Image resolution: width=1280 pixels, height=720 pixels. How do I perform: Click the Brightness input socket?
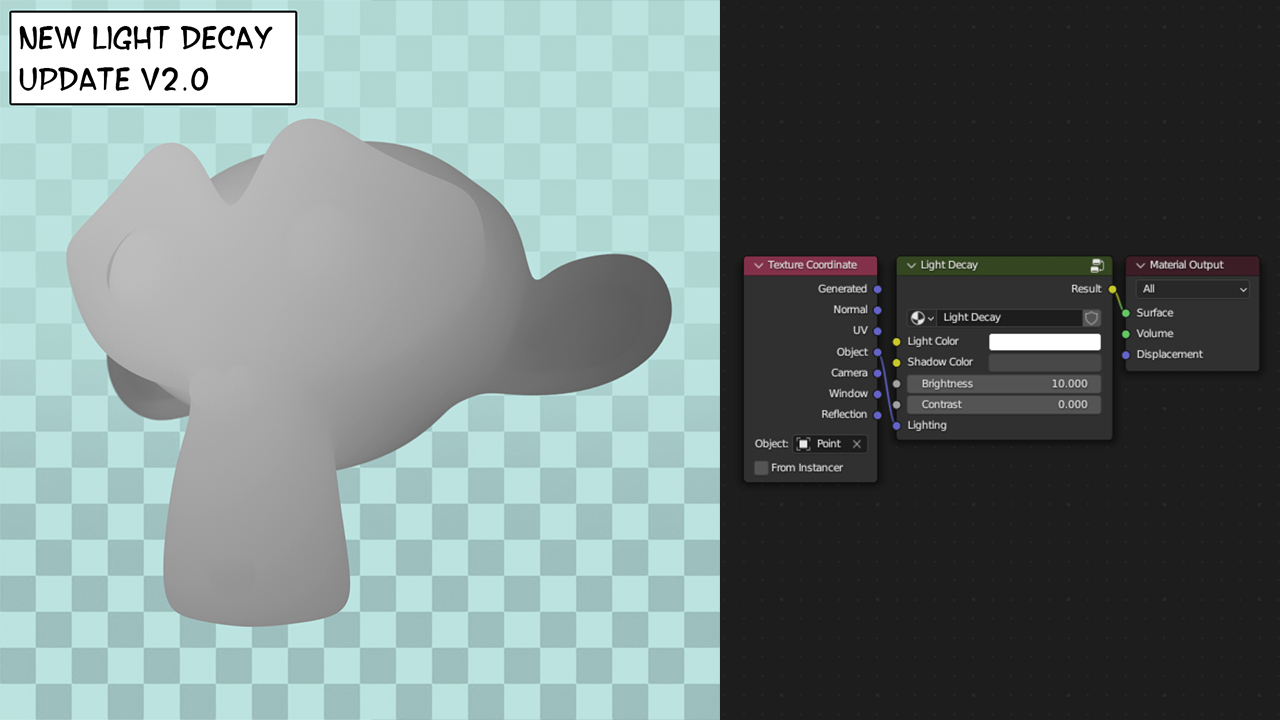tap(896, 384)
